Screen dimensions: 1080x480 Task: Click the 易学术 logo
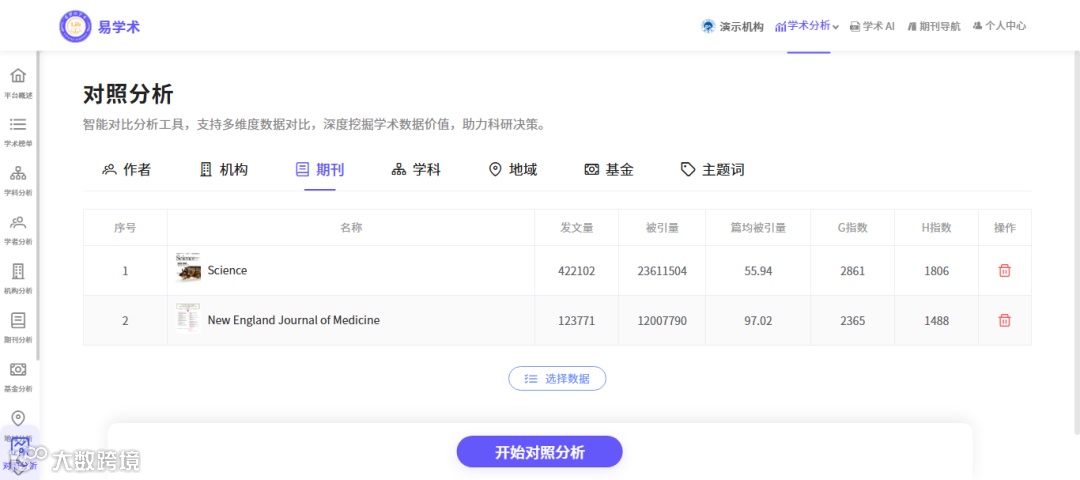(100, 27)
